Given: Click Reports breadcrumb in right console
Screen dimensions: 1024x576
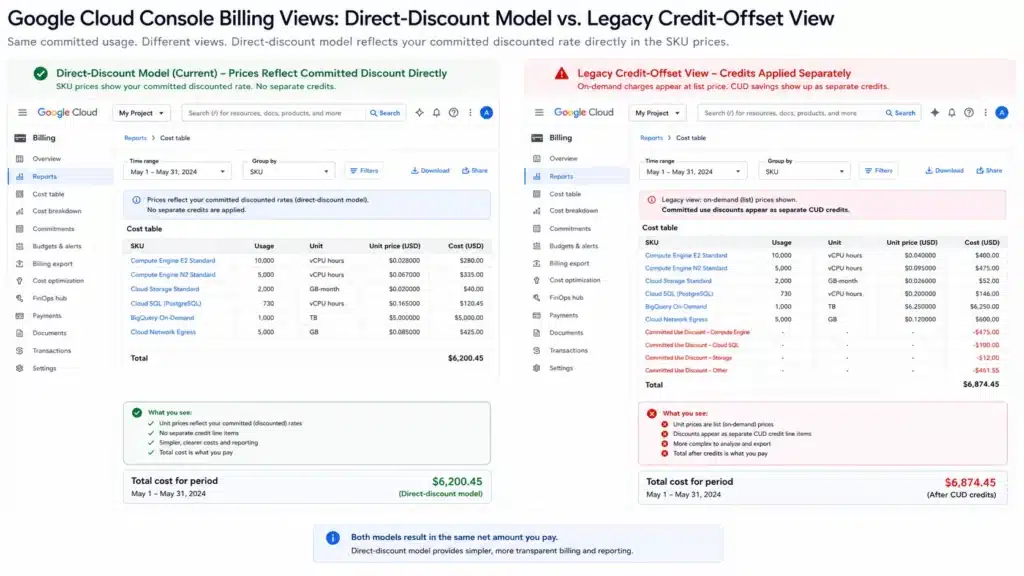Looking at the screenshot, I should [x=651, y=138].
